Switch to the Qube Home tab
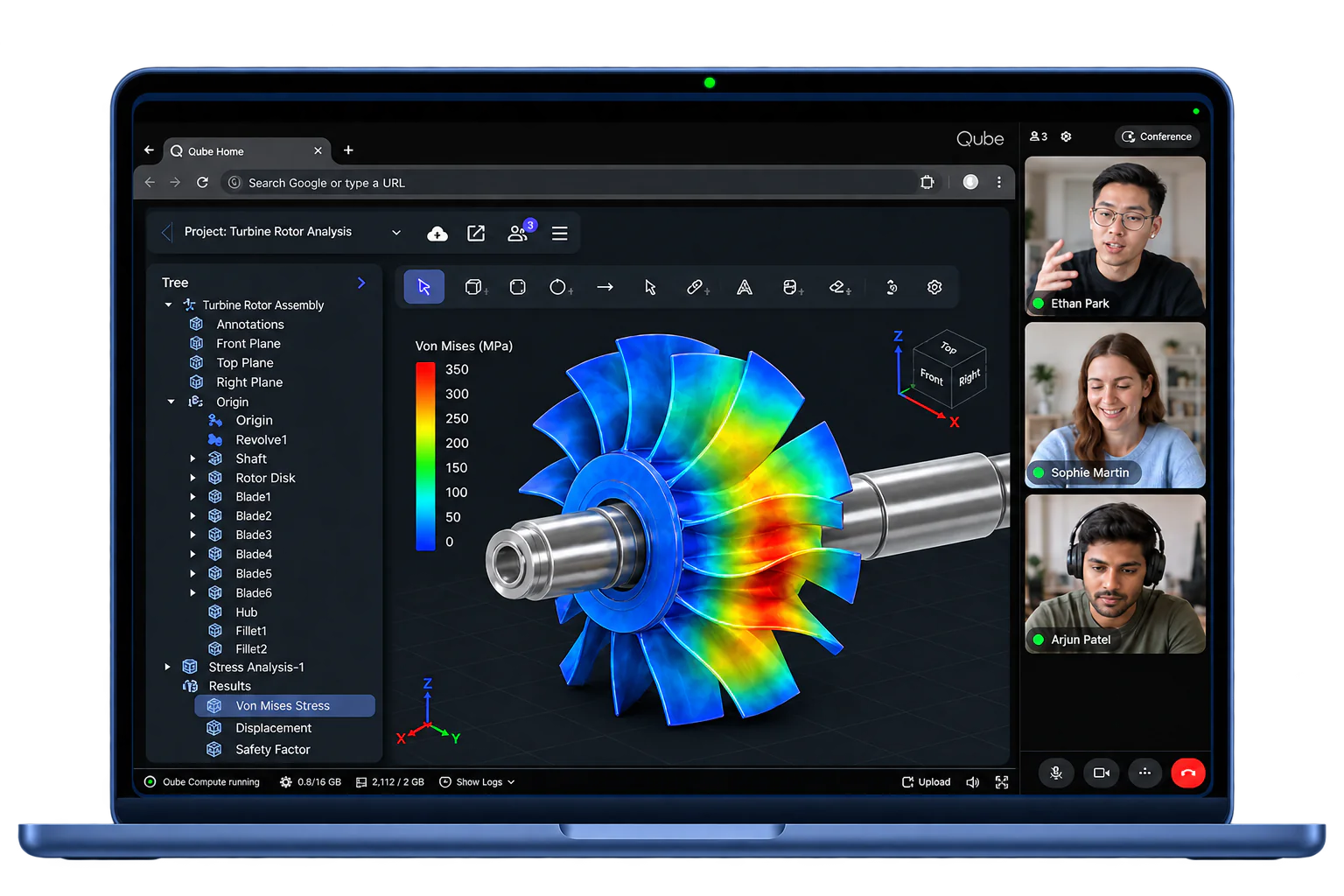 point(246,151)
